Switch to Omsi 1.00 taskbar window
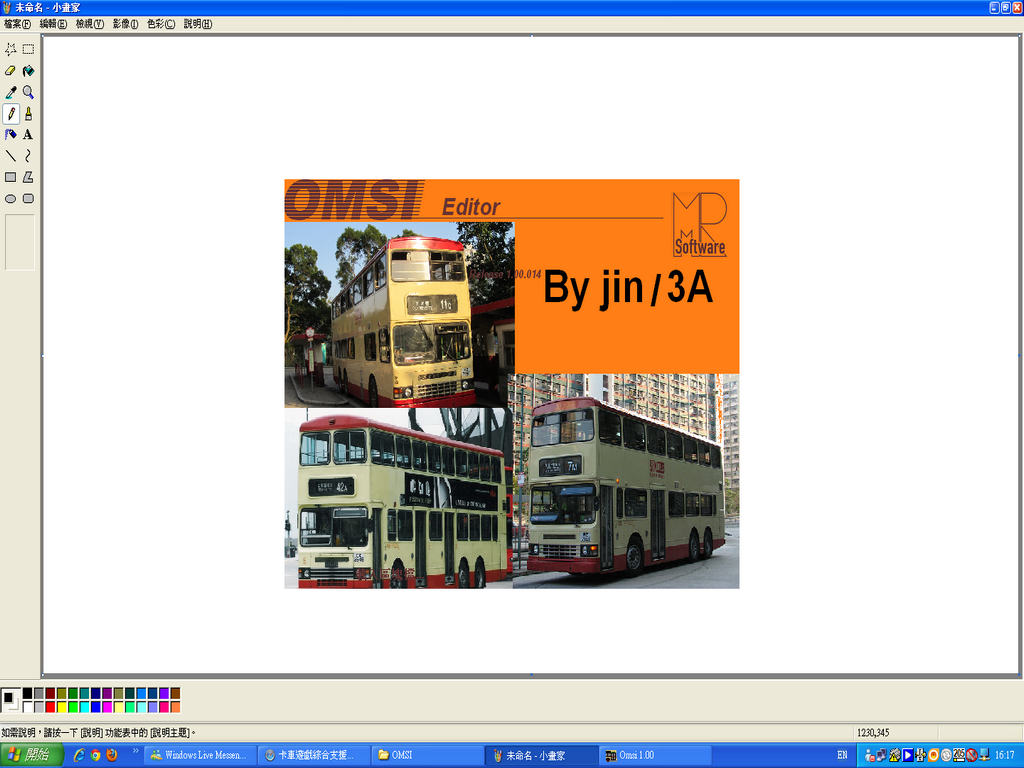This screenshot has width=1024, height=768. (655, 756)
